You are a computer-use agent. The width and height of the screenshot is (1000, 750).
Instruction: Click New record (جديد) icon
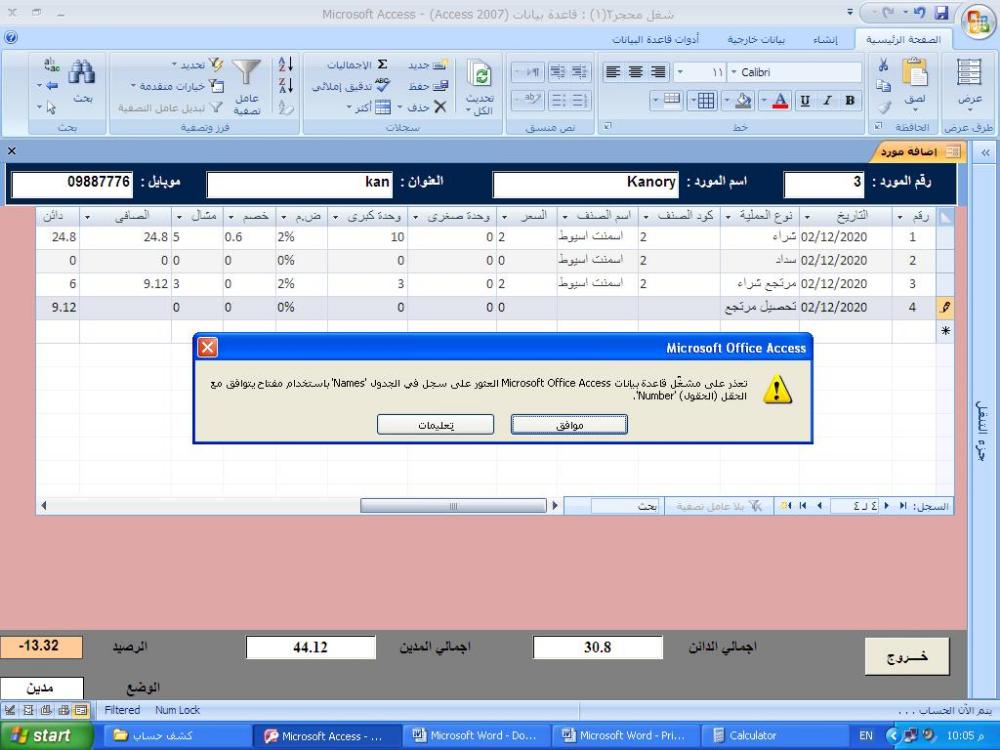tap(439, 65)
